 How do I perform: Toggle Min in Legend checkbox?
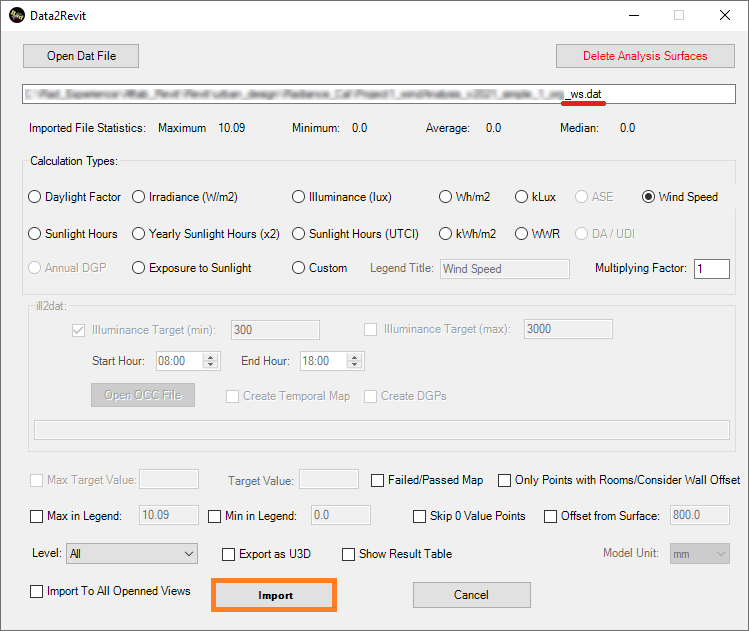pos(214,516)
